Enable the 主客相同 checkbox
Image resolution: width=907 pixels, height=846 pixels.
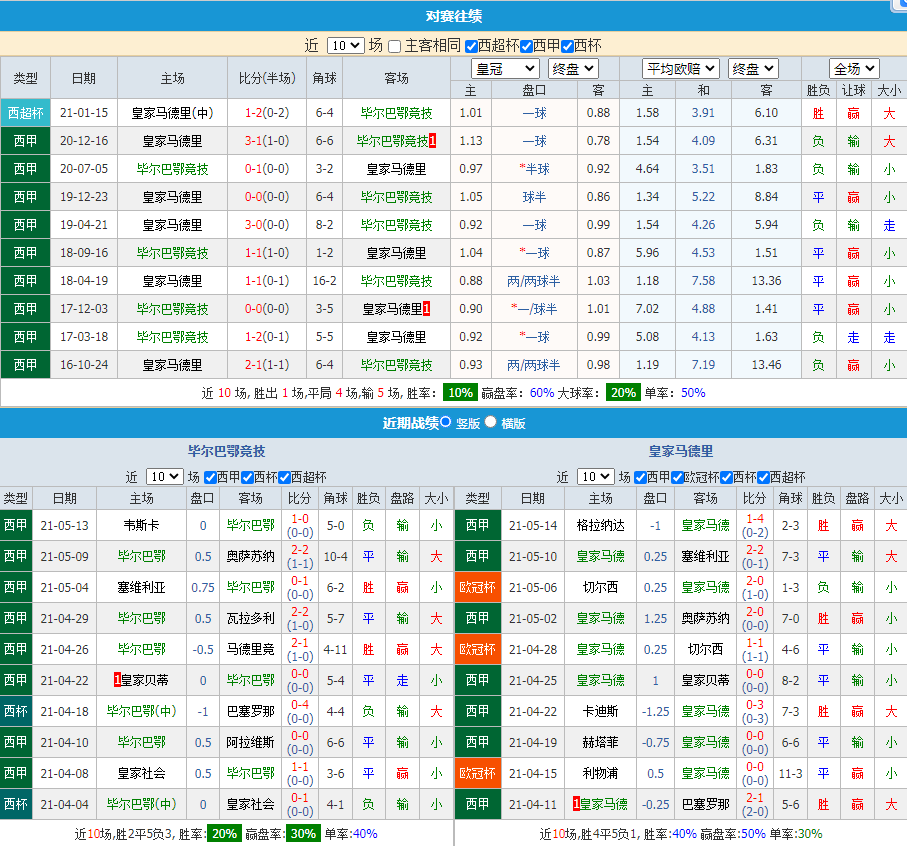(x=394, y=46)
